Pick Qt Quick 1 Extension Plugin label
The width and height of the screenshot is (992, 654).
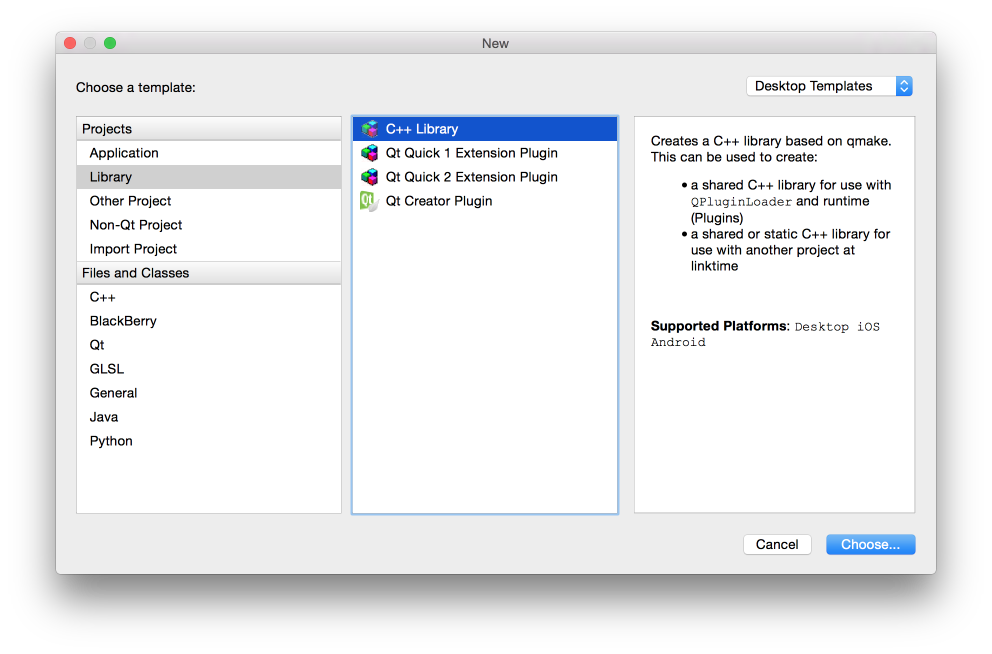click(472, 153)
